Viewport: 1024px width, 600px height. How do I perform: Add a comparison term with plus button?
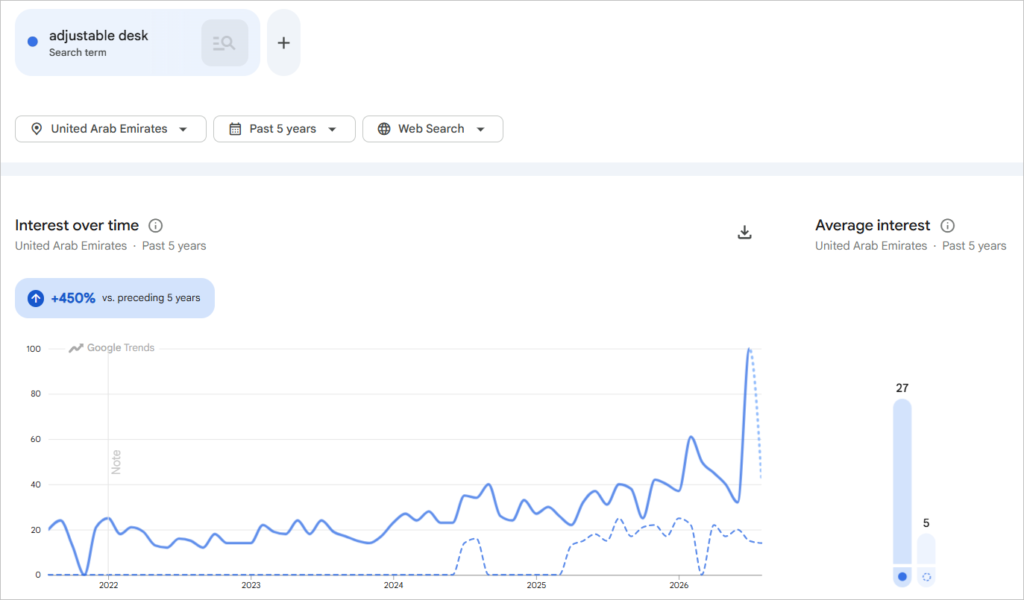pyautogui.click(x=283, y=43)
